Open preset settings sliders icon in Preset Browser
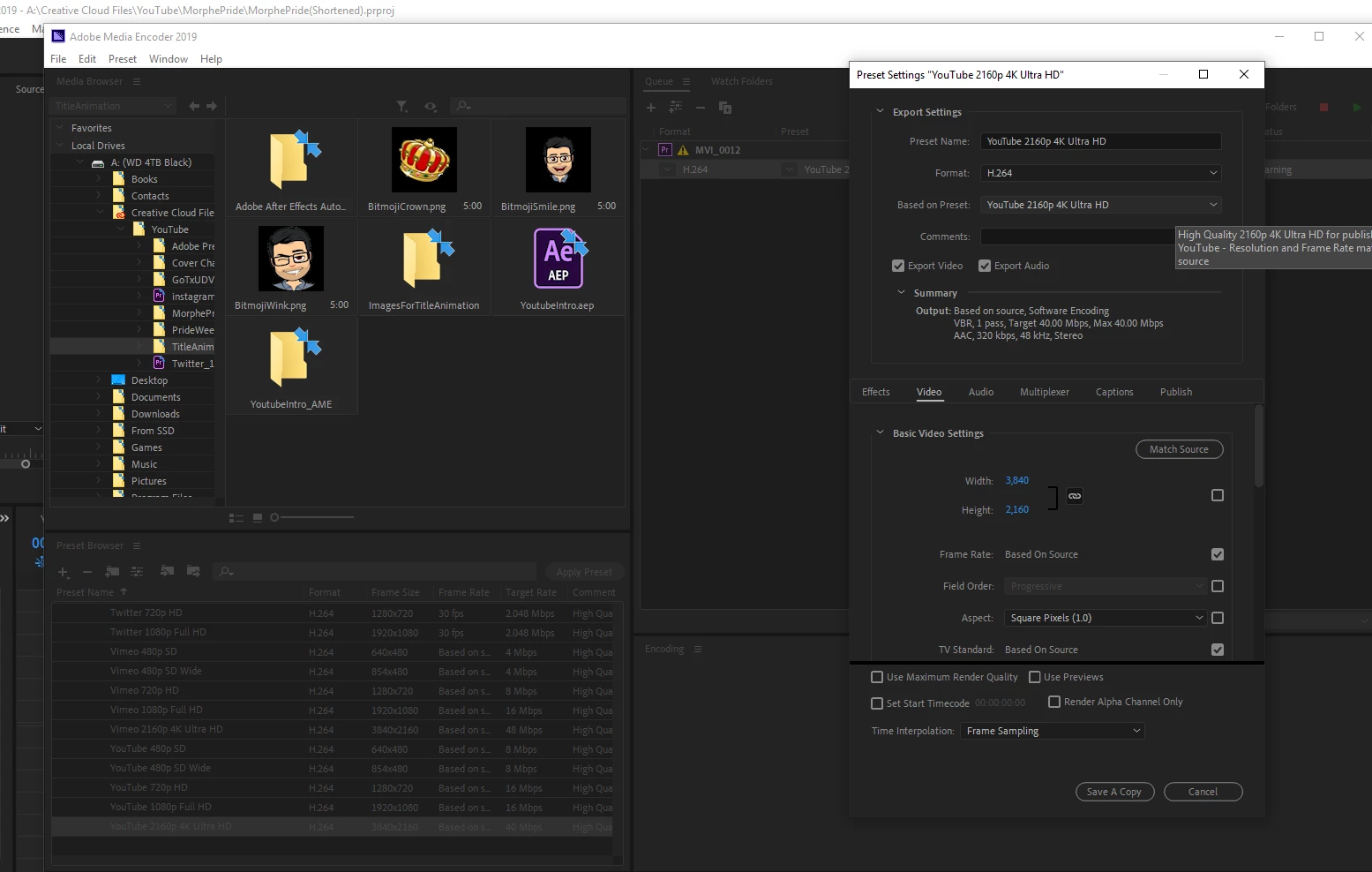The image size is (1372, 872). click(x=137, y=572)
